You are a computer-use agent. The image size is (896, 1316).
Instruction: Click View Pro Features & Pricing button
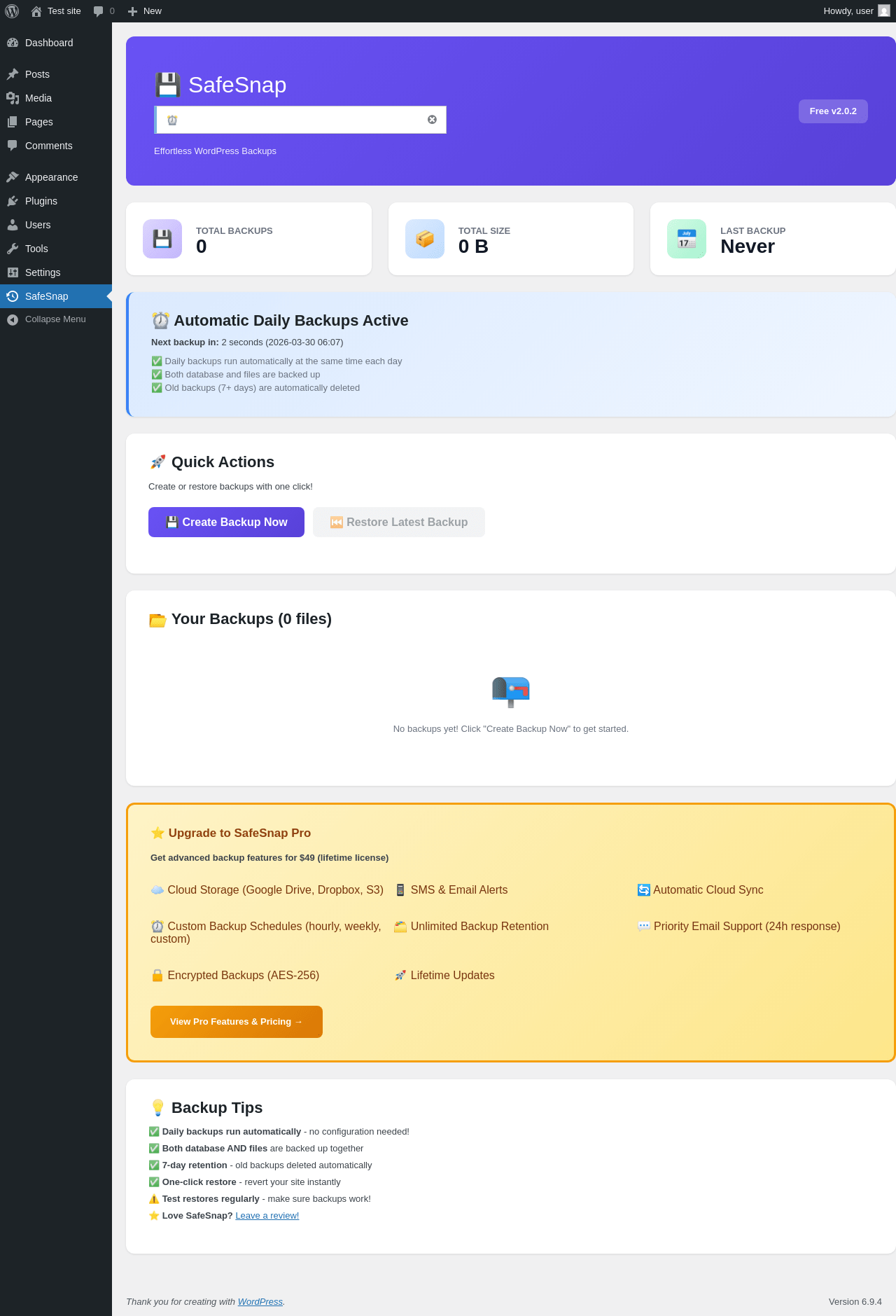pos(237,1022)
